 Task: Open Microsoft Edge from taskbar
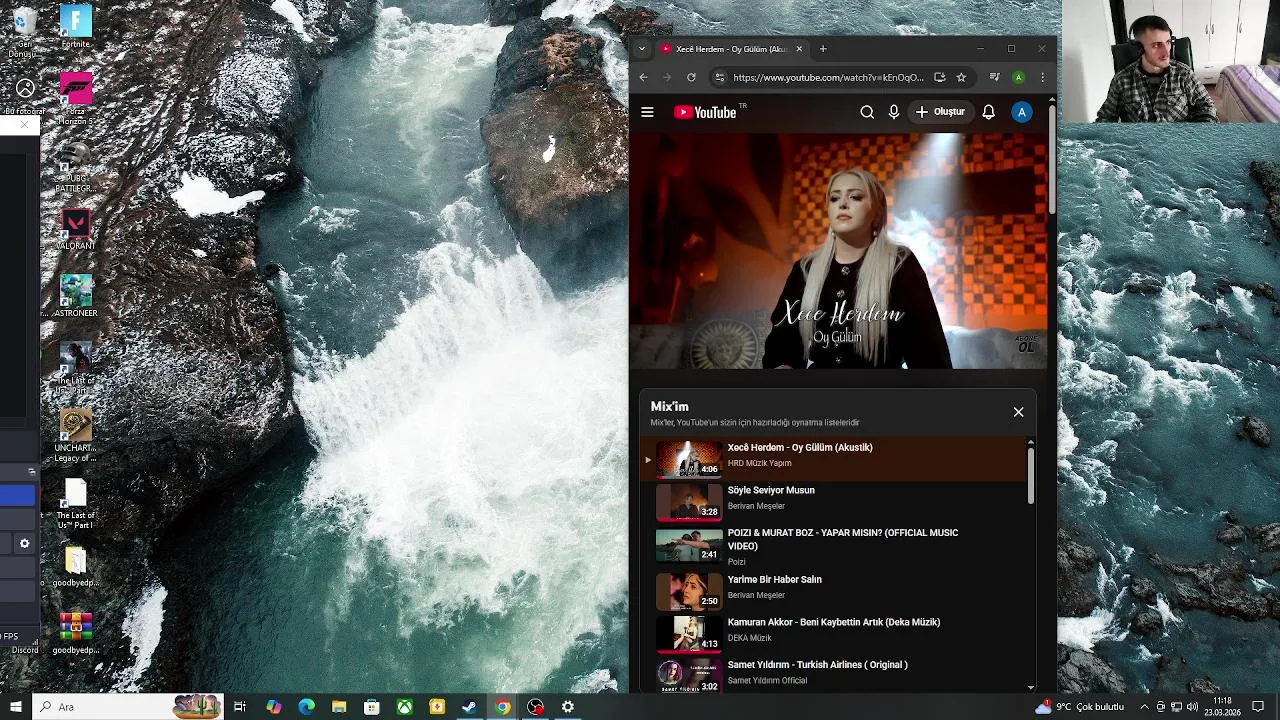click(x=306, y=707)
